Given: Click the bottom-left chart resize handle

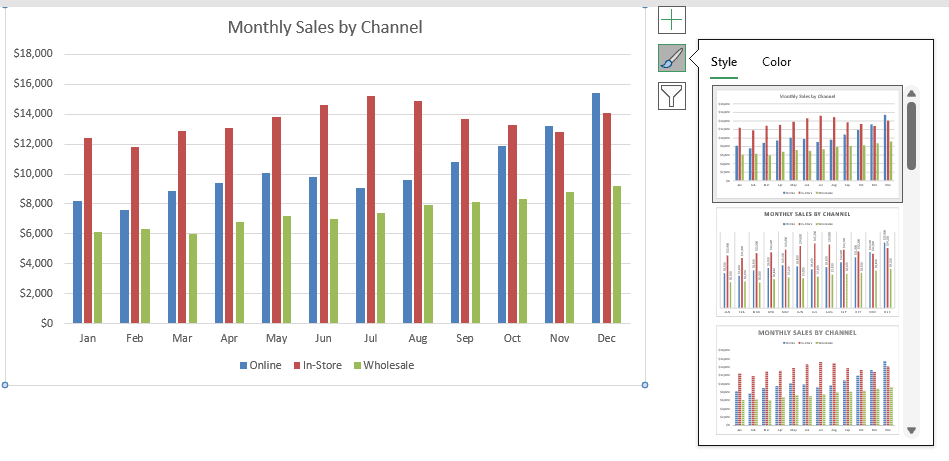Looking at the screenshot, I should pyautogui.click(x=5, y=385).
